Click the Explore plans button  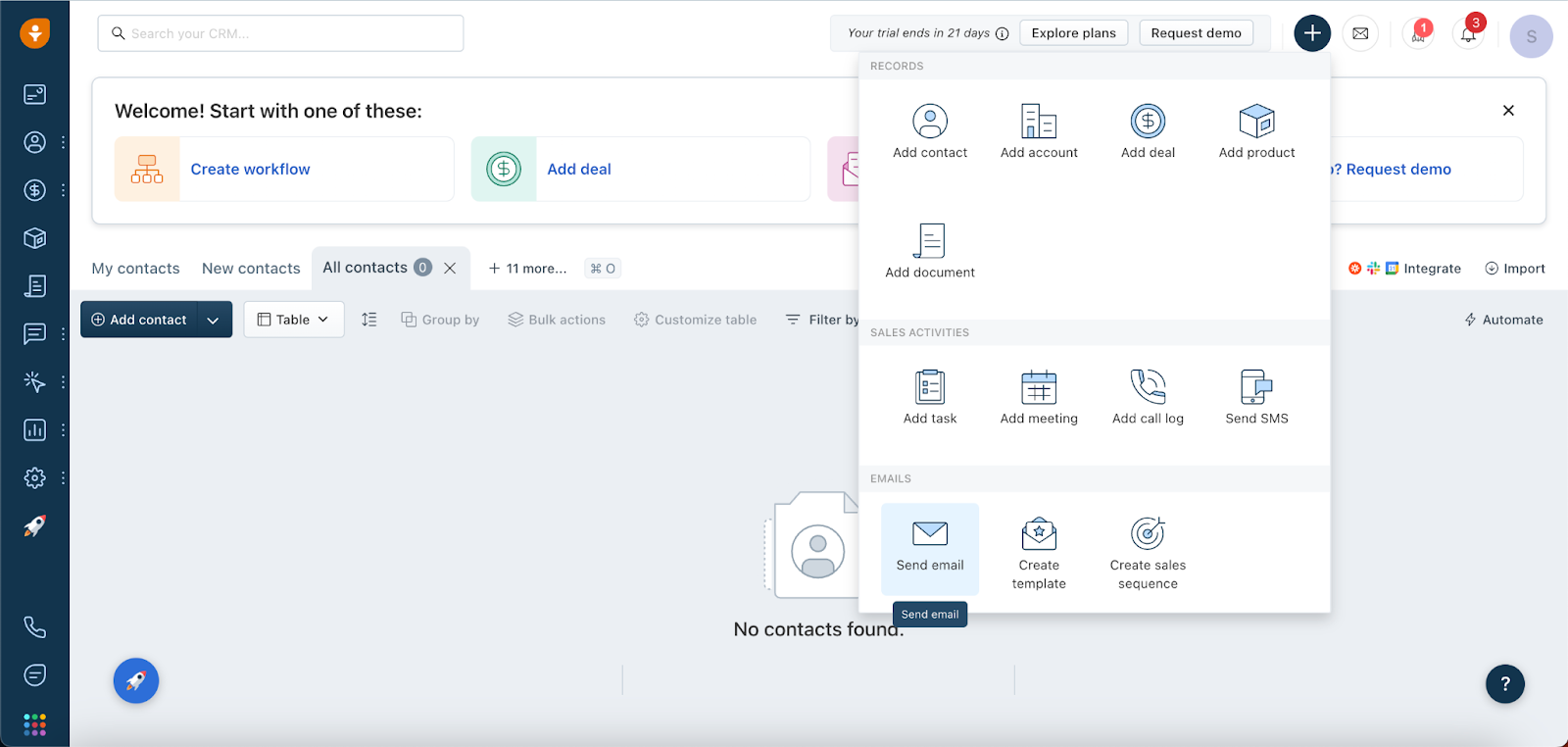click(1073, 33)
